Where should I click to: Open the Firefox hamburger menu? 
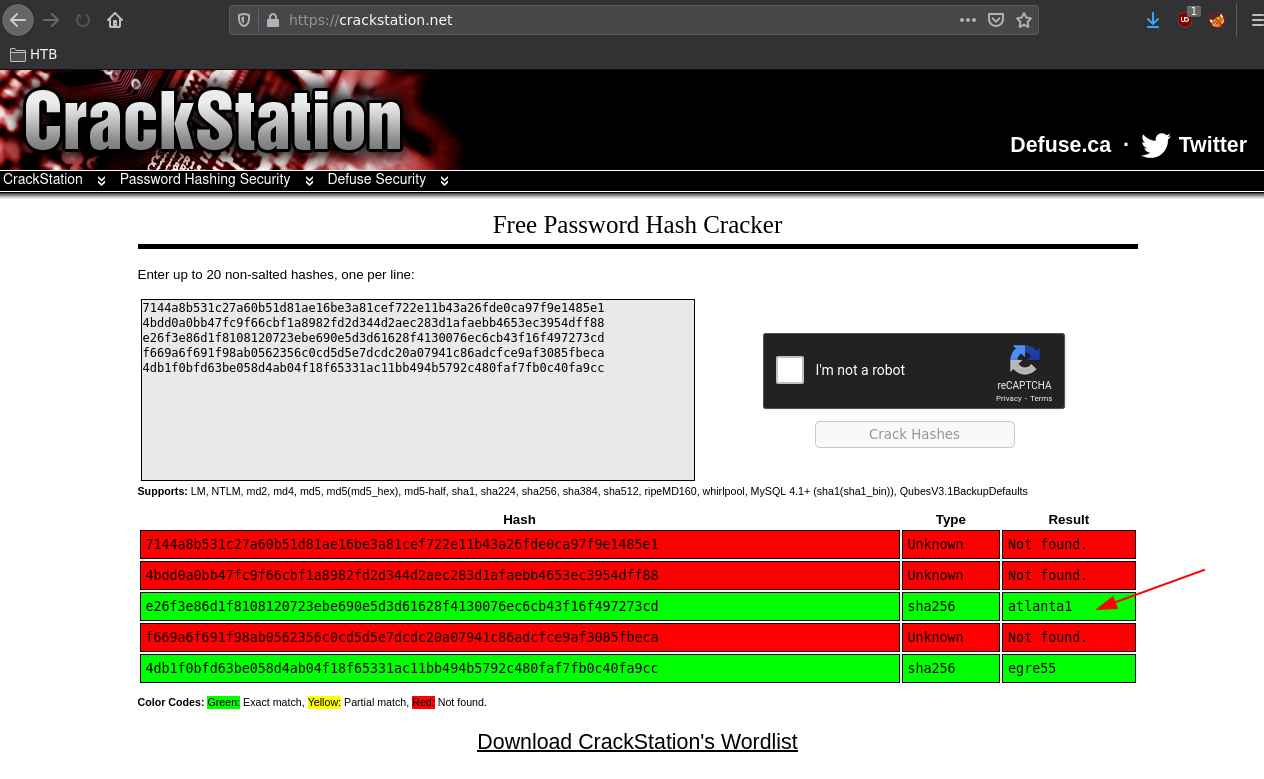coord(1256,20)
